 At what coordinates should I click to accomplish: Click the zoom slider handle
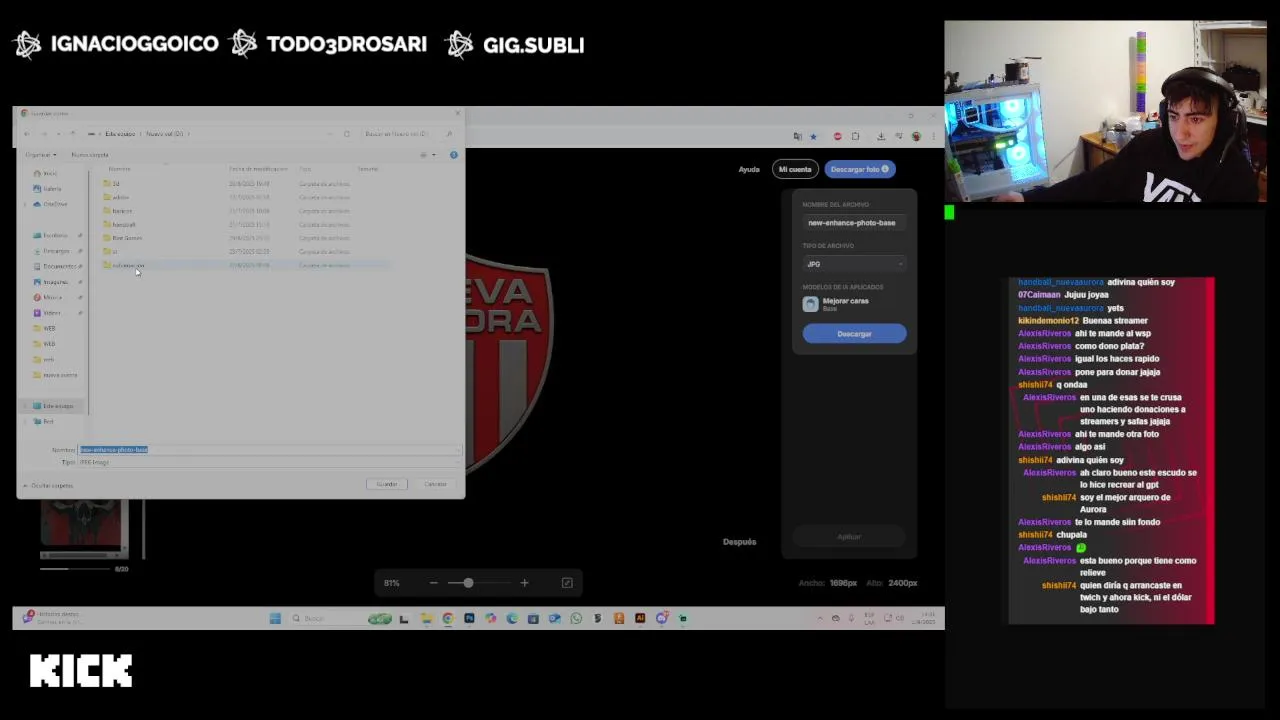click(468, 583)
